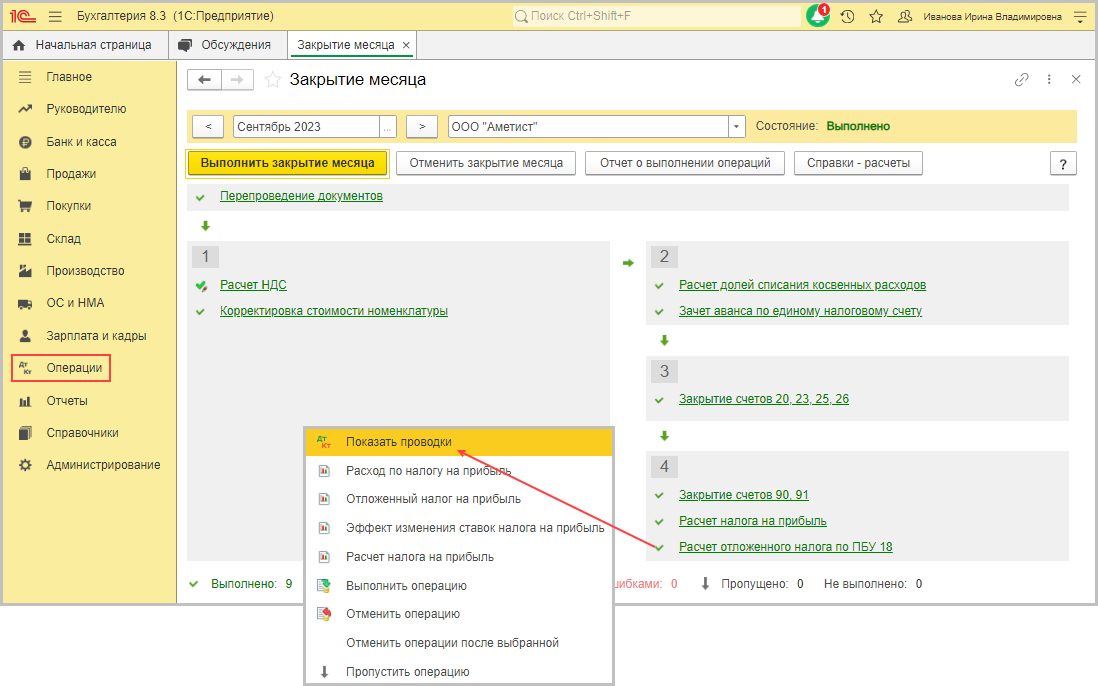This screenshot has width=1098, height=686.
Task: Click the notifications bell icon
Action: [x=817, y=17]
